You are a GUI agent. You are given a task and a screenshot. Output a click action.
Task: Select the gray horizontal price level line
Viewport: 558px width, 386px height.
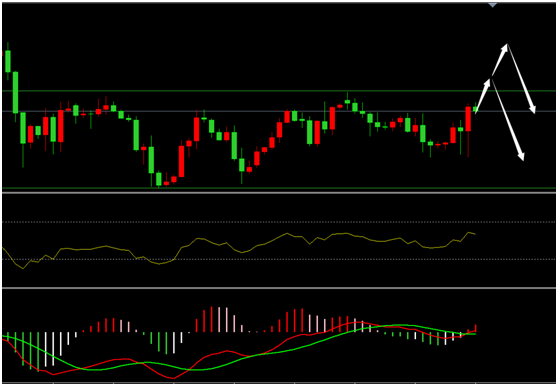point(279,111)
